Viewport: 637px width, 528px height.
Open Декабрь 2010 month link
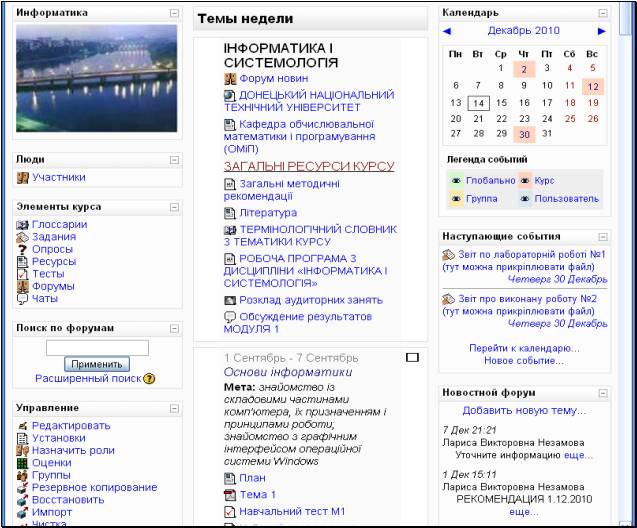[524, 31]
